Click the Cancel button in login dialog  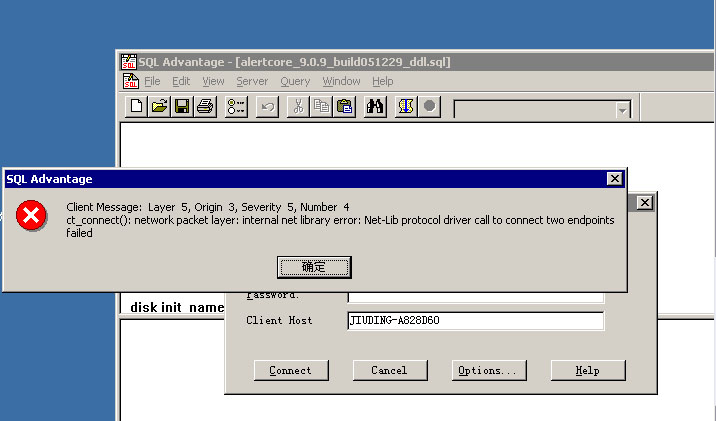click(390, 370)
